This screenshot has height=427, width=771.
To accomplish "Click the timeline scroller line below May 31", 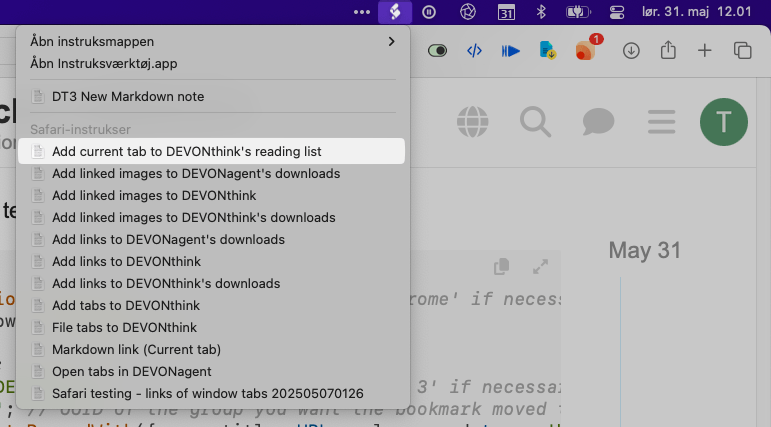I will 621,352.
